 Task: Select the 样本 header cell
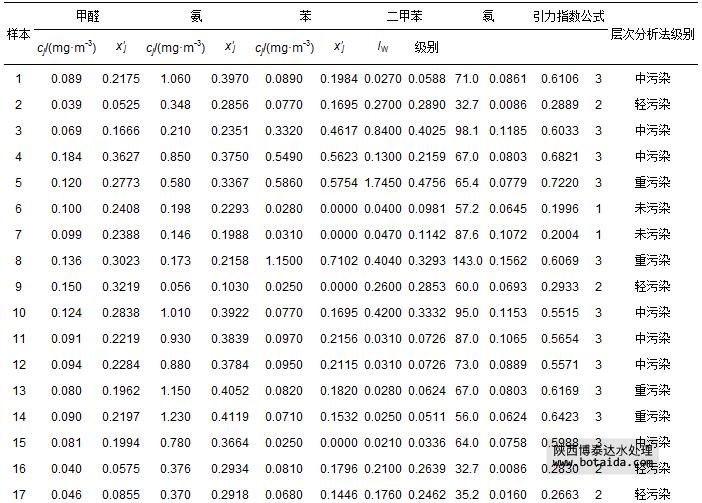(x=18, y=33)
